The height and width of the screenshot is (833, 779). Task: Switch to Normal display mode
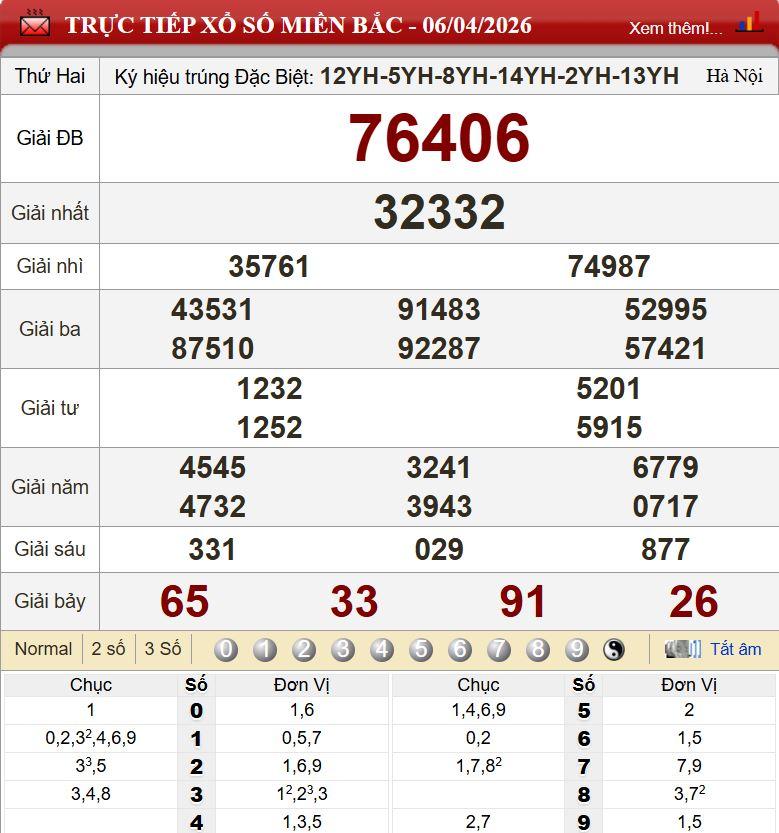tap(43, 649)
